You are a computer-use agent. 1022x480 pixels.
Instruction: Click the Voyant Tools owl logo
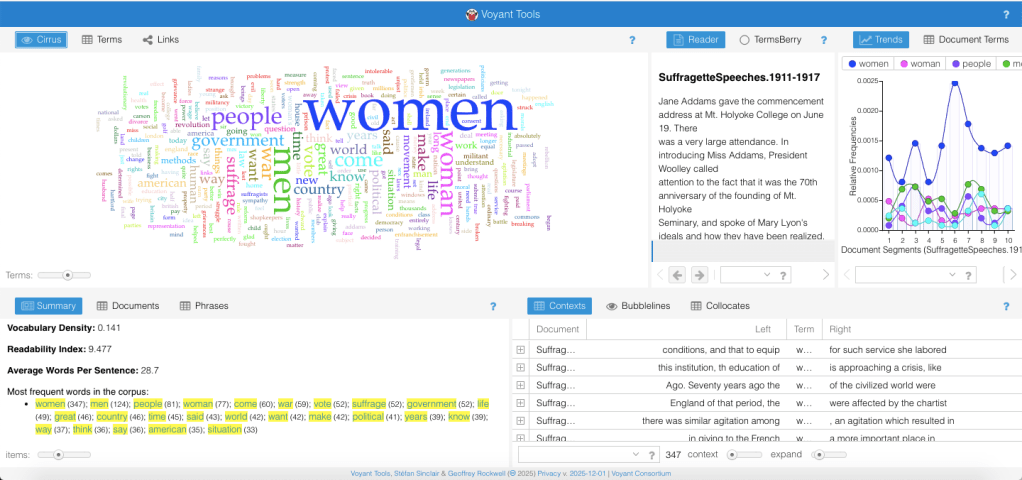[x=471, y=14]
